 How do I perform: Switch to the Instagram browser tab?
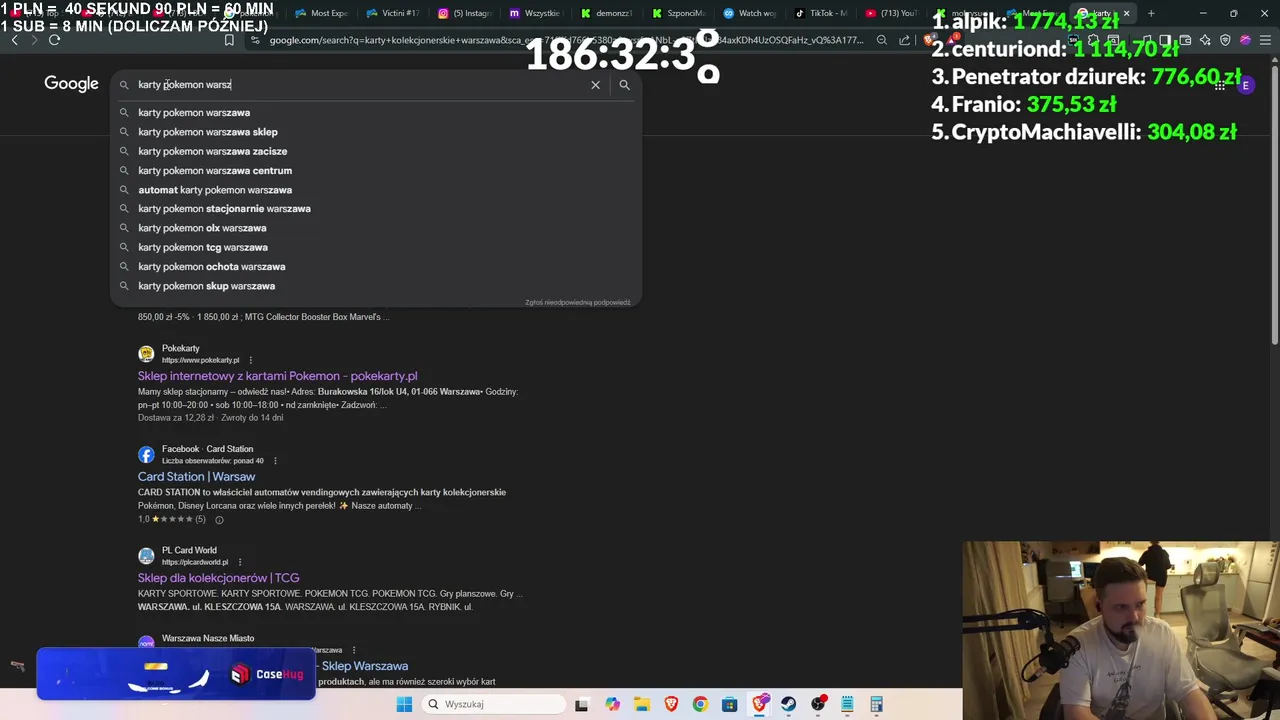click(464, 13)
